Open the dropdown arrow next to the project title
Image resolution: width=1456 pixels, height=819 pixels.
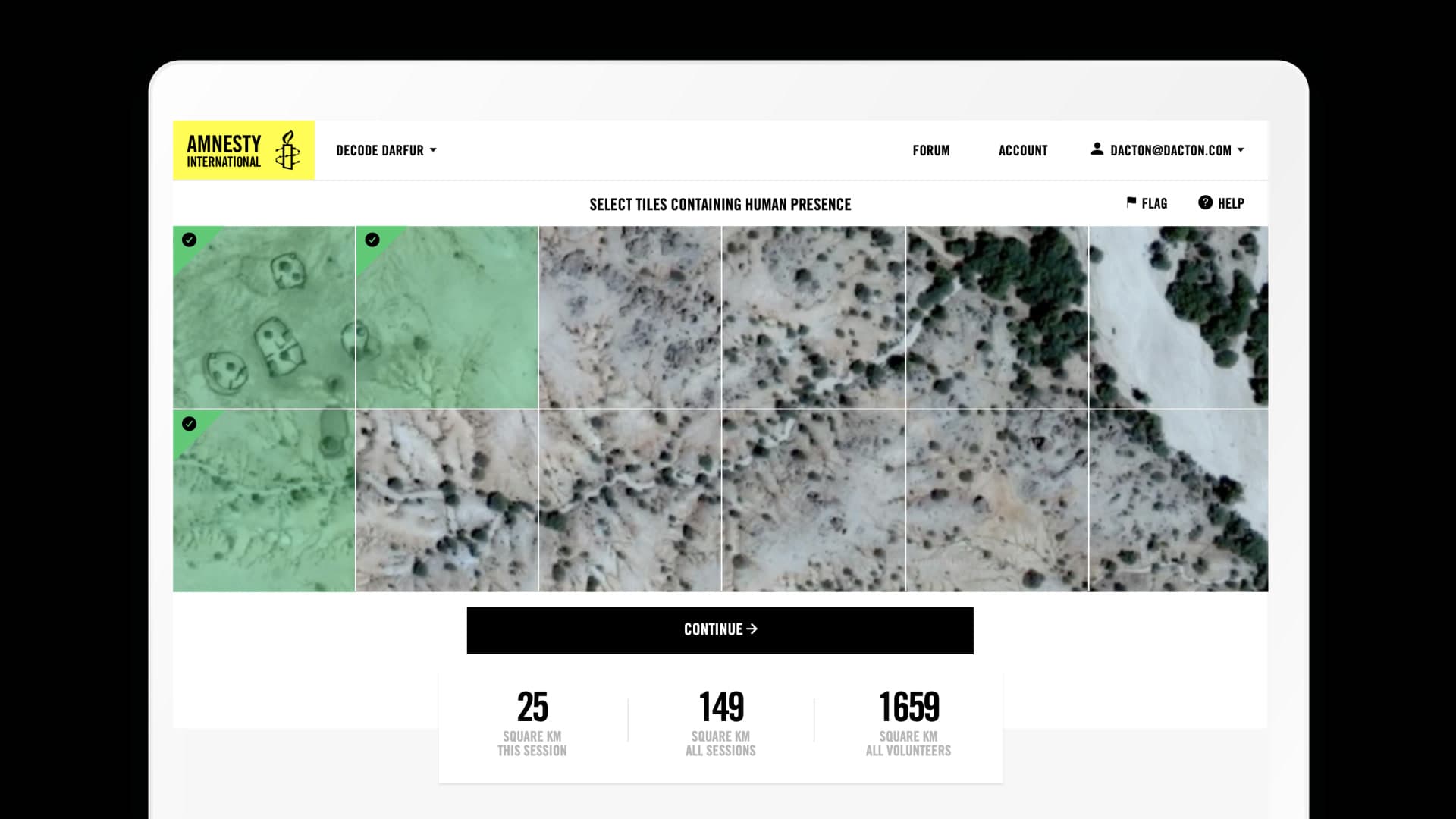[434, 149]
